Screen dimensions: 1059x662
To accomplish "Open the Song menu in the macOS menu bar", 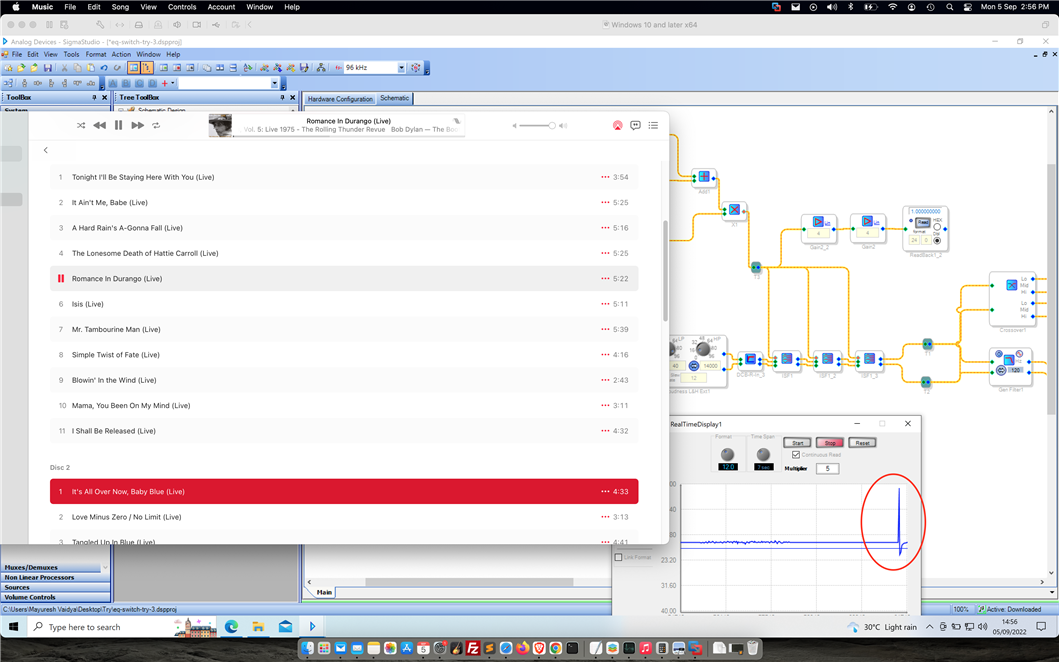I will 120,7.
